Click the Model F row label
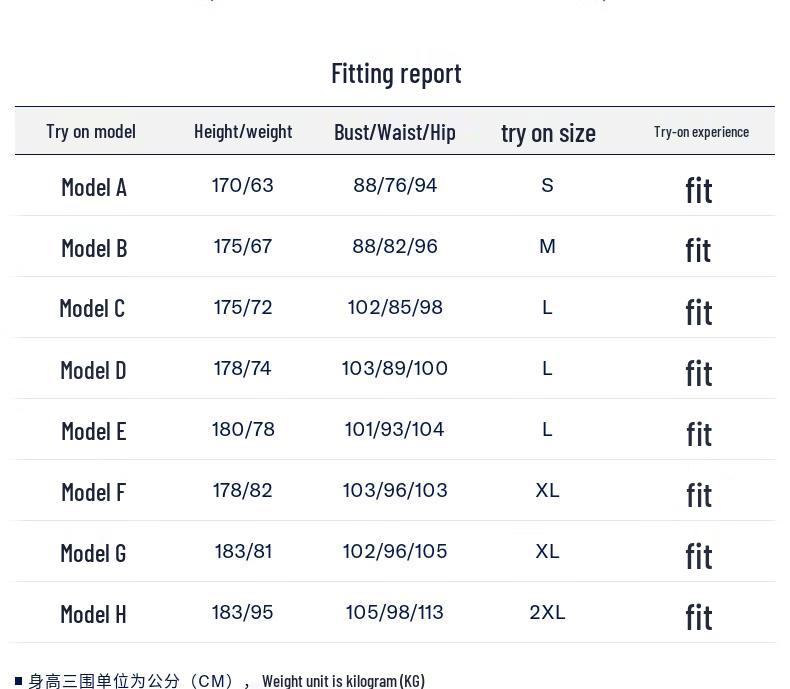Image resolution: width=790 pixels, height=689 pixels. coord(93,492)
